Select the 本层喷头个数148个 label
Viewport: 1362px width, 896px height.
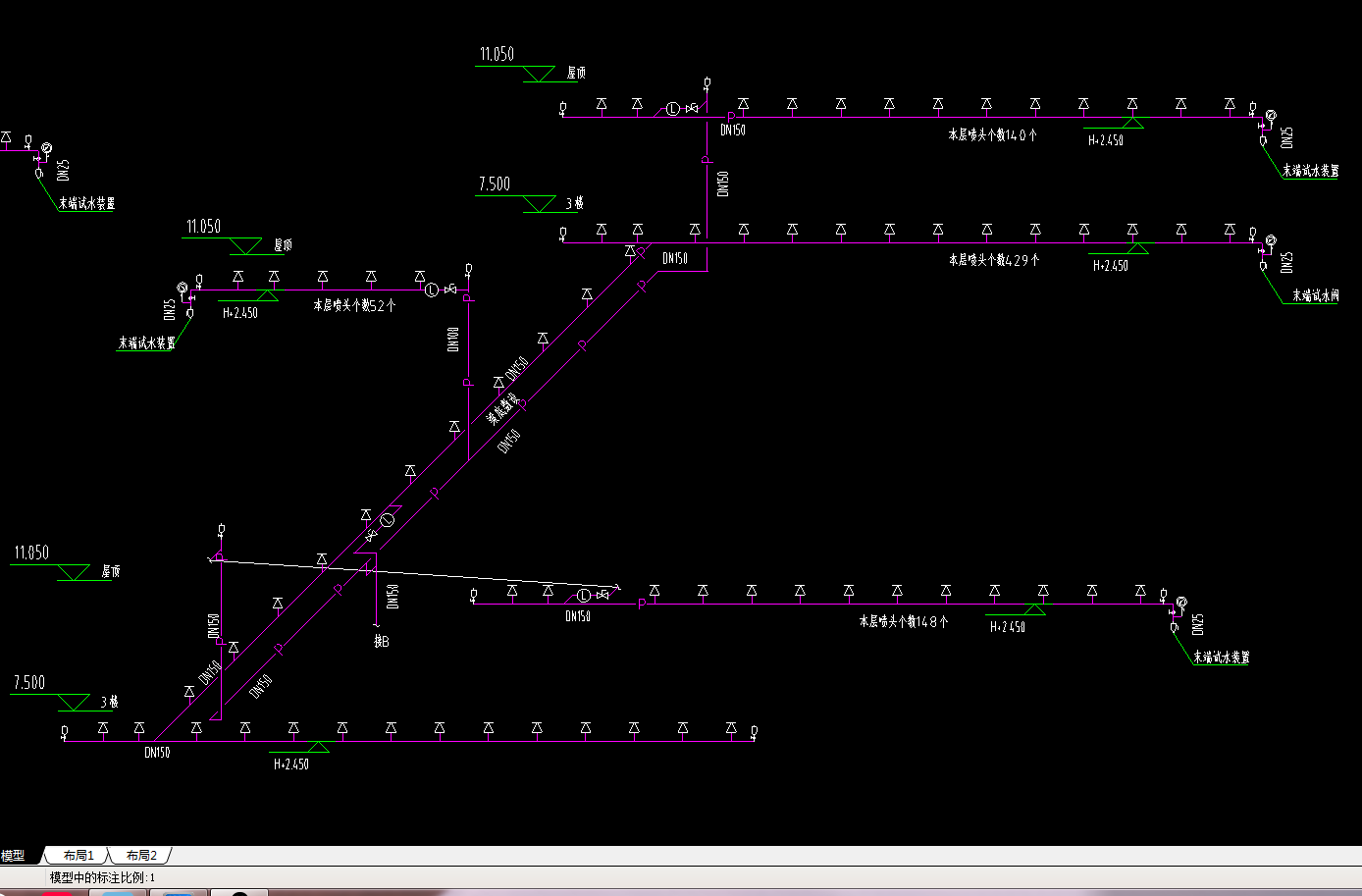pyautogui.click(x=904, y=621)
